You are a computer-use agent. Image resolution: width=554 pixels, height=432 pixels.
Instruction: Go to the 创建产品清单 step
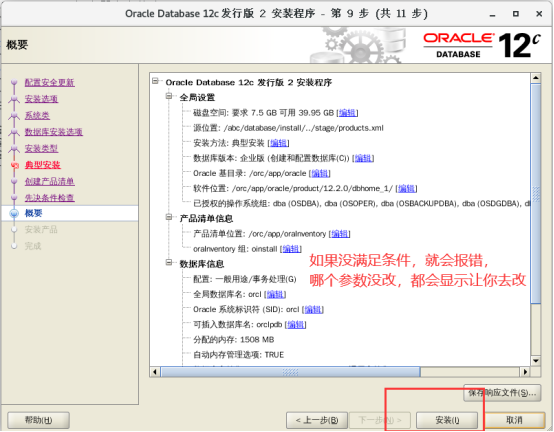tap(49, 182)
